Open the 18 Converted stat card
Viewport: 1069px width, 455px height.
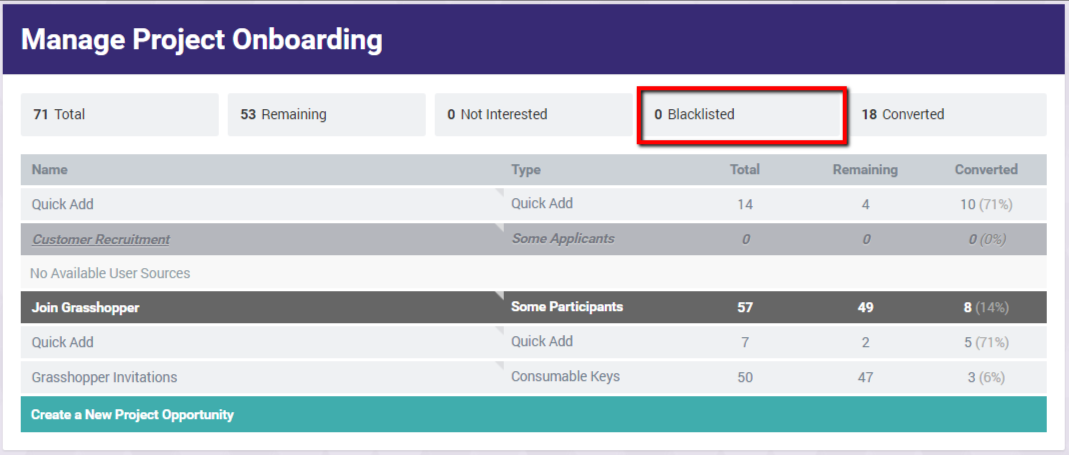(x=948, y=115)
